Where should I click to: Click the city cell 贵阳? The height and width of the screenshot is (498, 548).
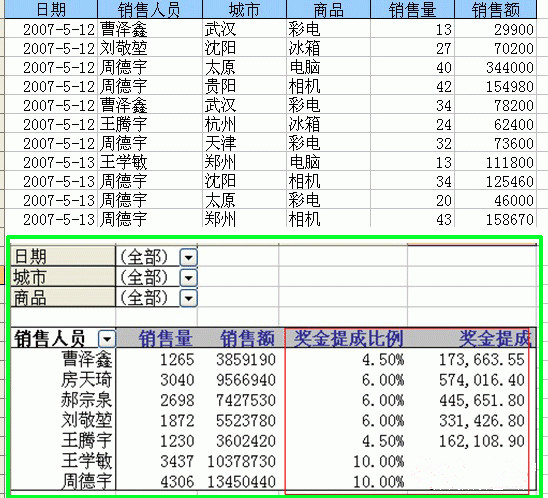click(220, 86)
